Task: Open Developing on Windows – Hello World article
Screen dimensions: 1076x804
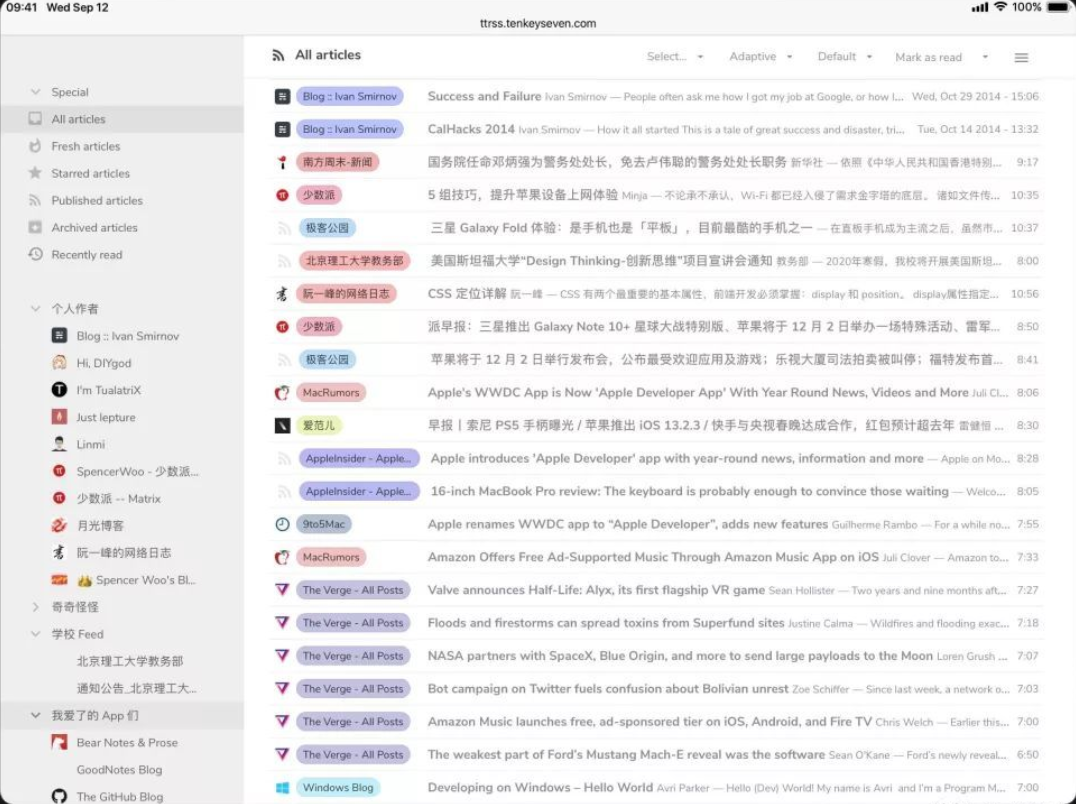Action: [540, 788]
